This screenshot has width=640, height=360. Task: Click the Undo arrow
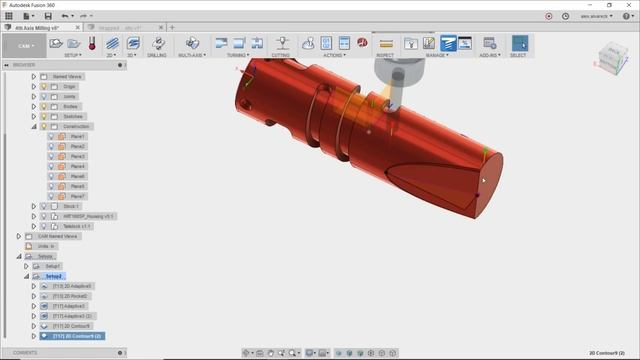65,16
